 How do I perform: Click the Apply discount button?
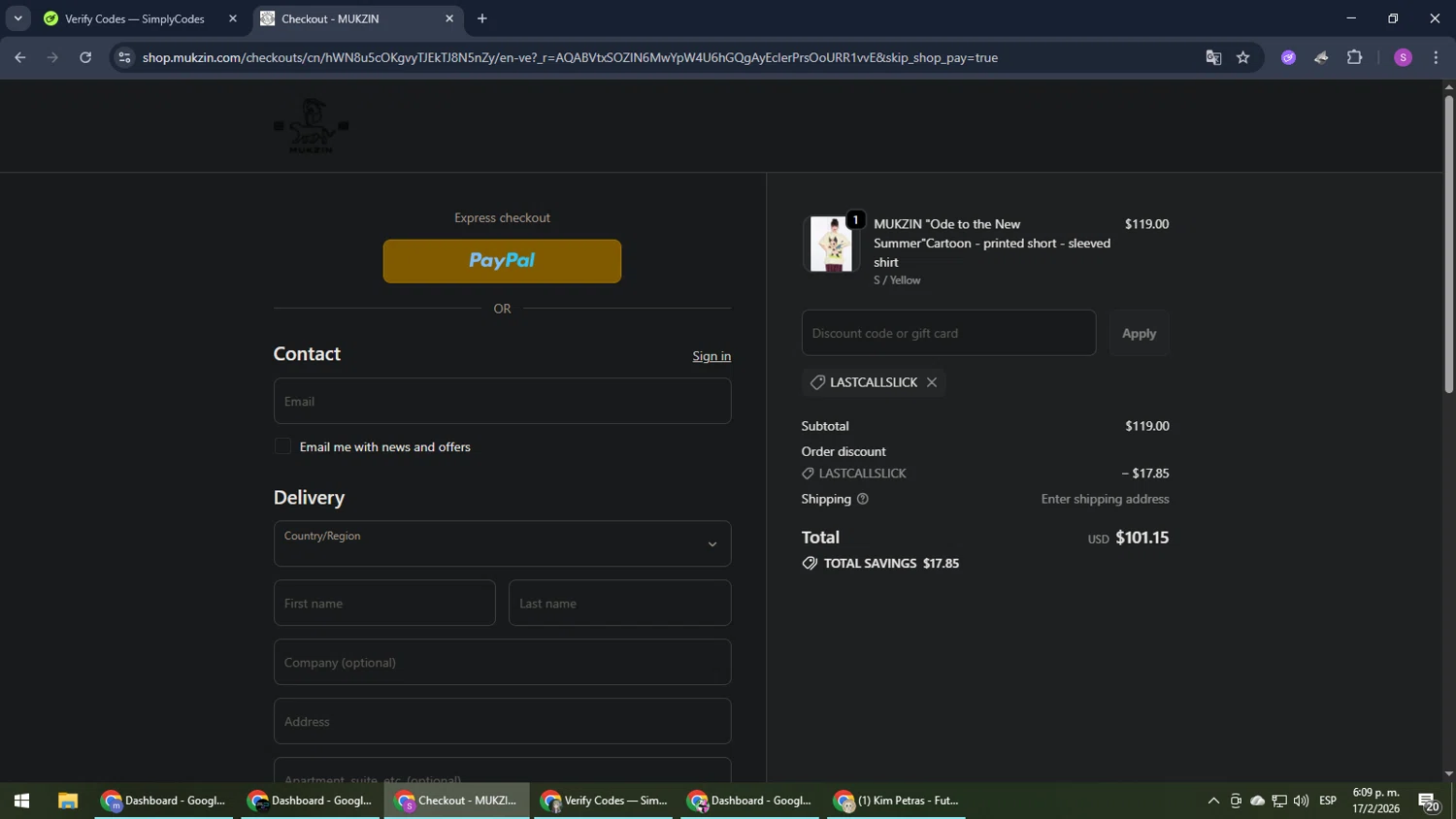(x=1139, y=333)
